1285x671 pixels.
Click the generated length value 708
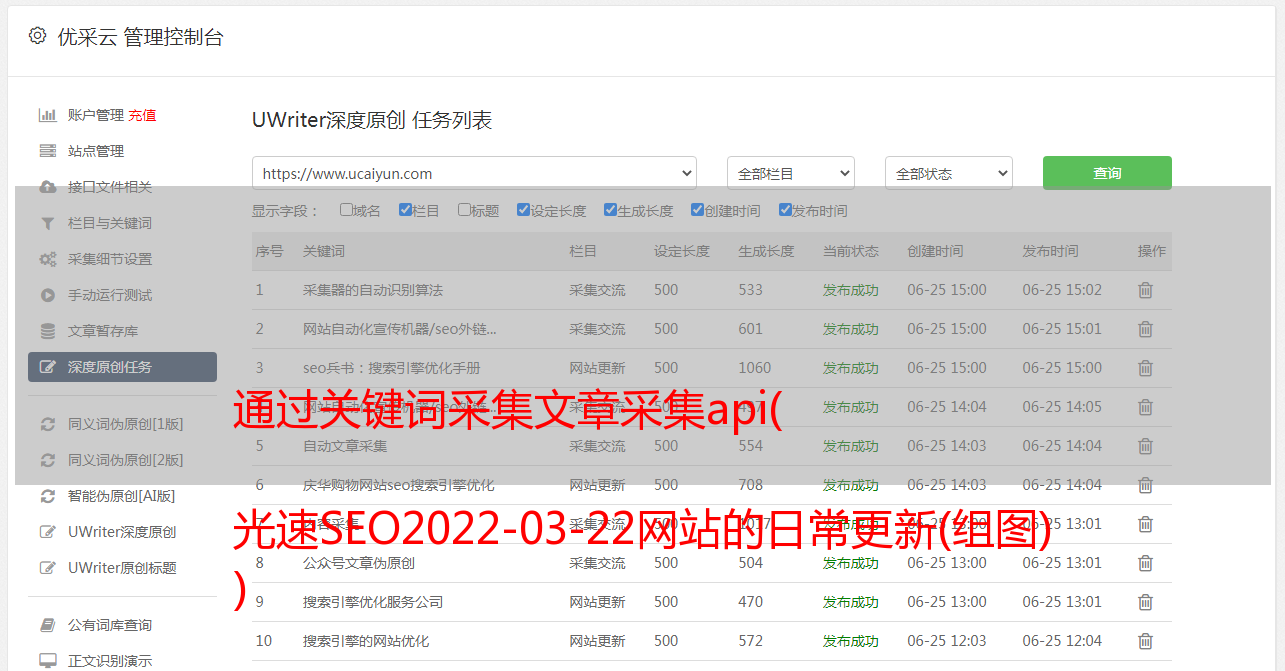[751, 485]
